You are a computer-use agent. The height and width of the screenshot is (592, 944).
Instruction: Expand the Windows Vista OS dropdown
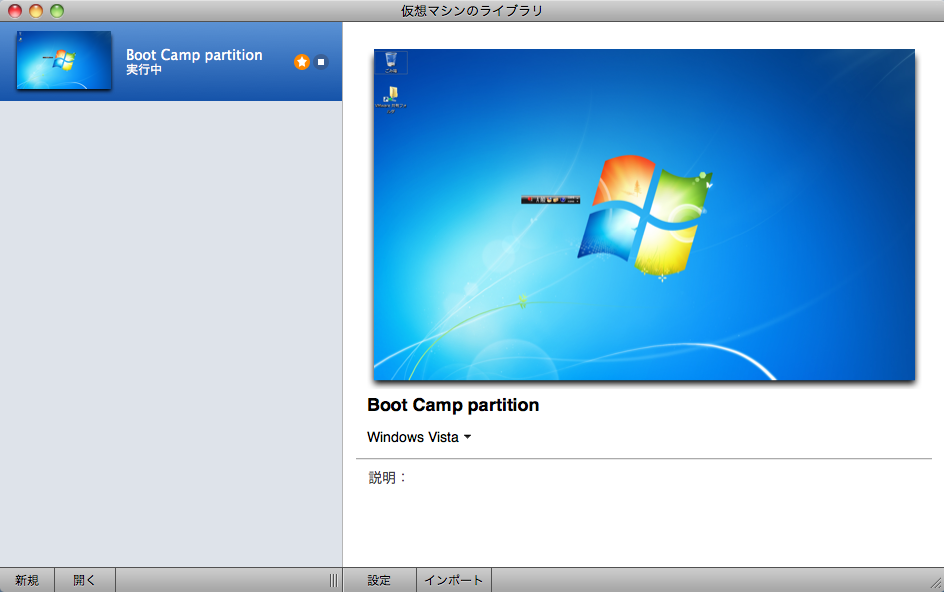pos(419,437)
